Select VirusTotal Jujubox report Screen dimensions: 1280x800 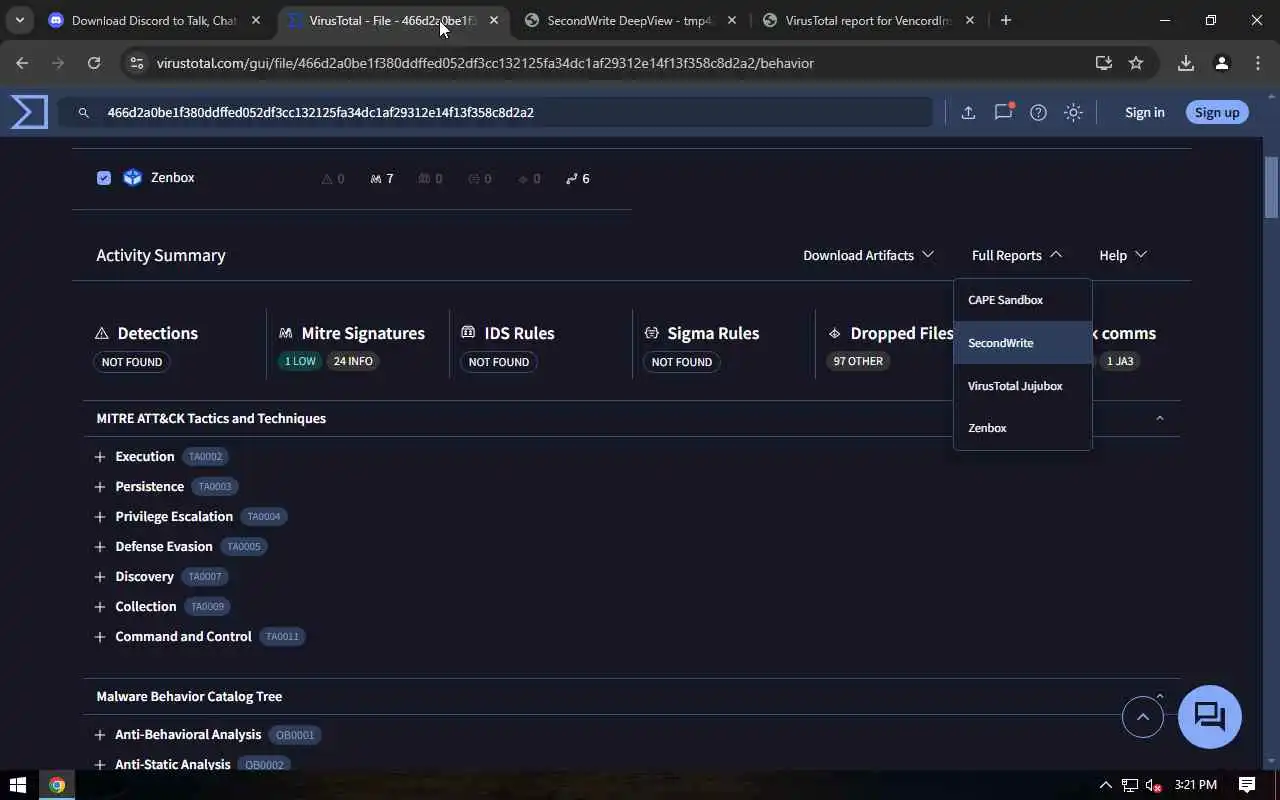(1022, 386)
